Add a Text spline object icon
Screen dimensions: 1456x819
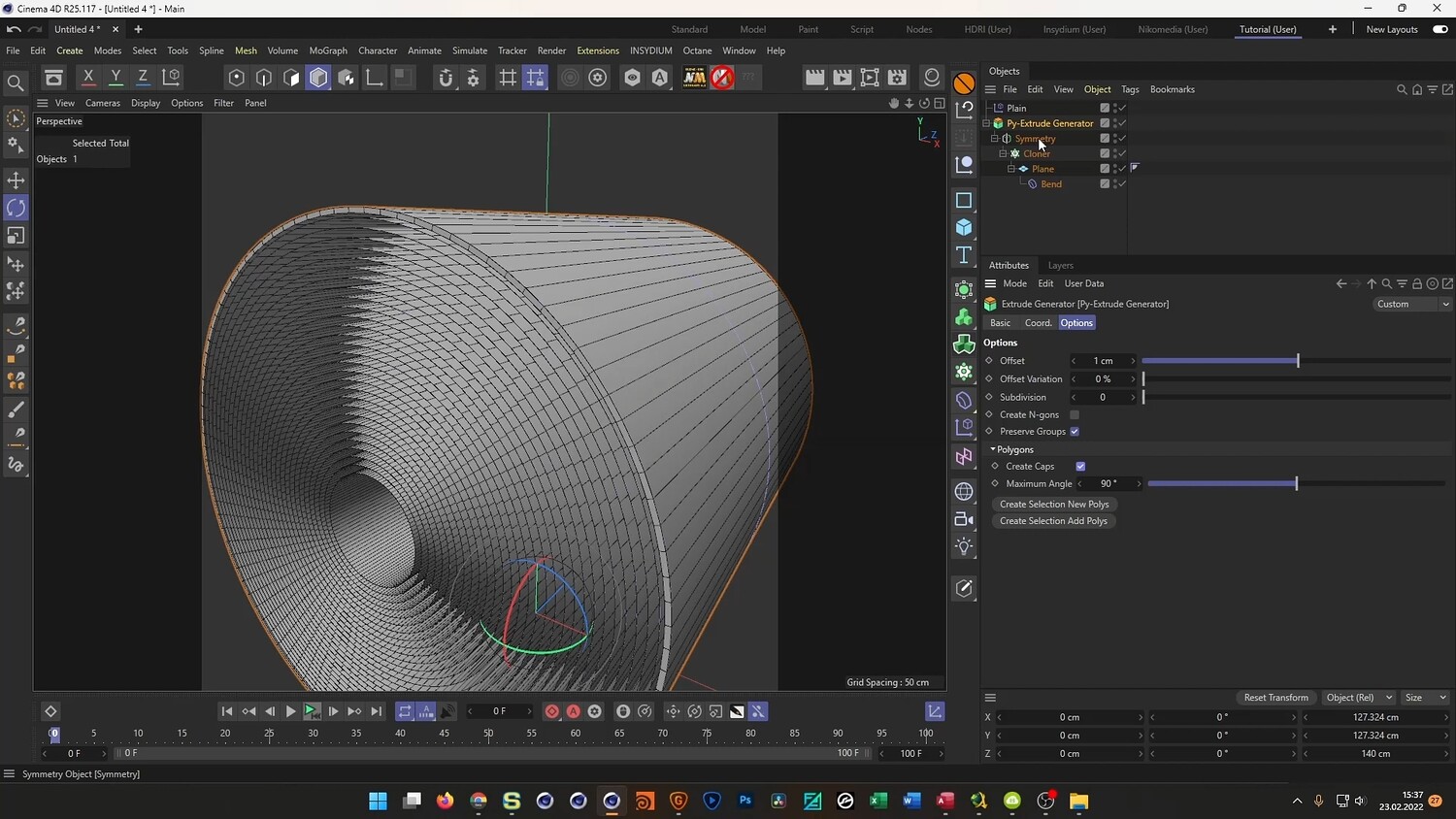coord(964,255)
